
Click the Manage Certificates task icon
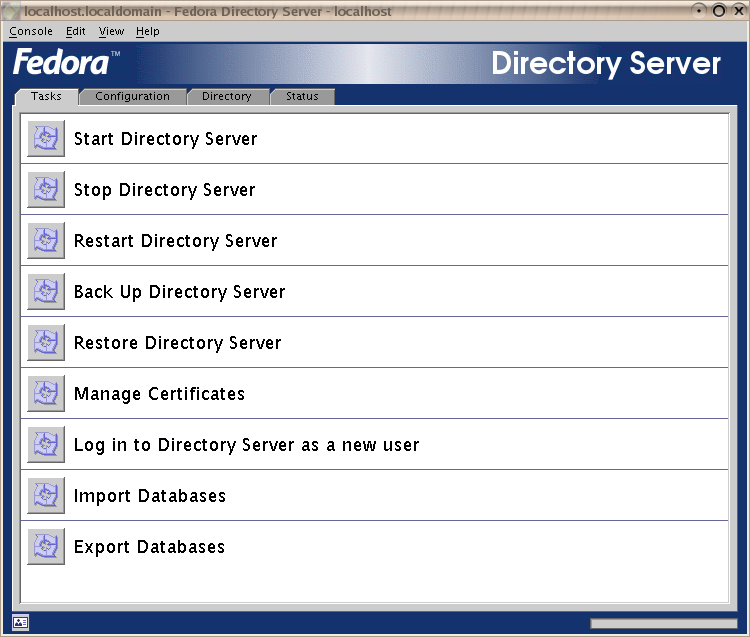(x=46, y=394)
